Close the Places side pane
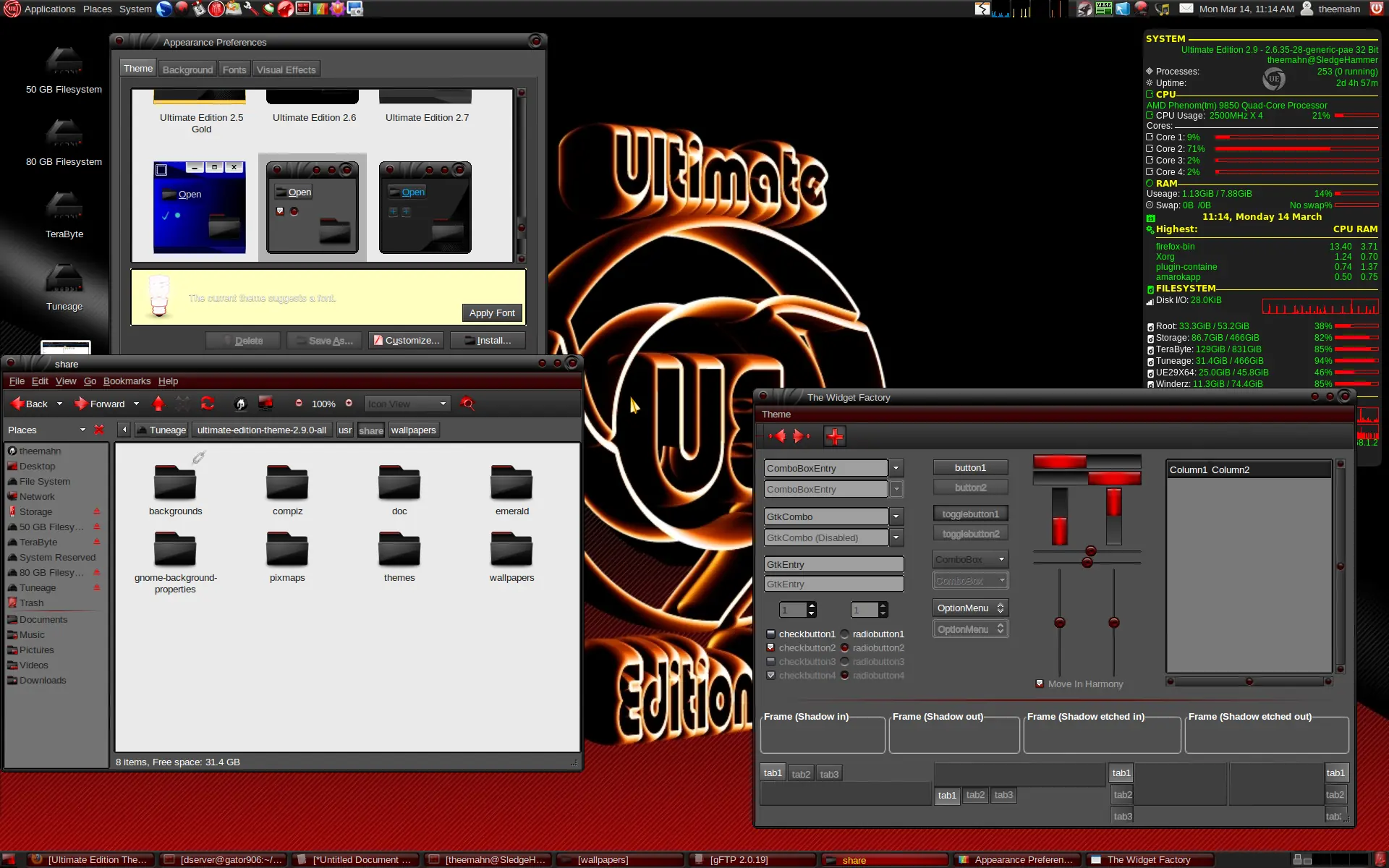1389x868 pixels. click(x=99, y=430)
